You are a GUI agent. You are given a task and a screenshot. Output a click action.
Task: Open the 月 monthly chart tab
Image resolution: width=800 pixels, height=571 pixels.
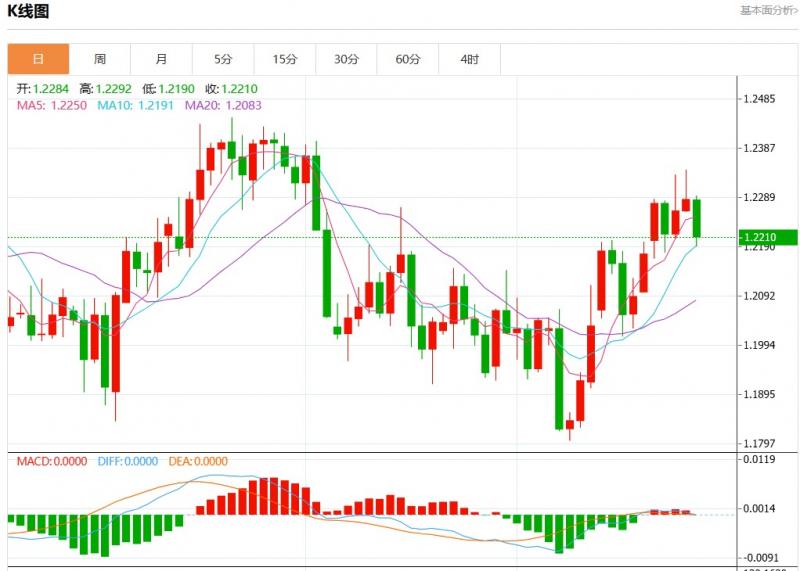(162, 59)
